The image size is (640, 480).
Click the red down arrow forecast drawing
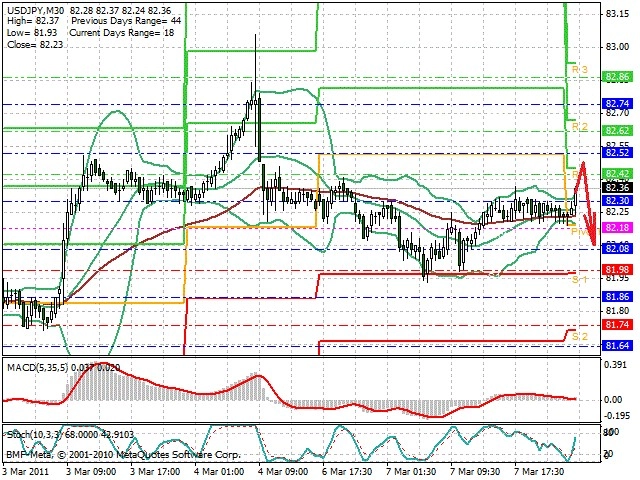(x=586, y=203)
